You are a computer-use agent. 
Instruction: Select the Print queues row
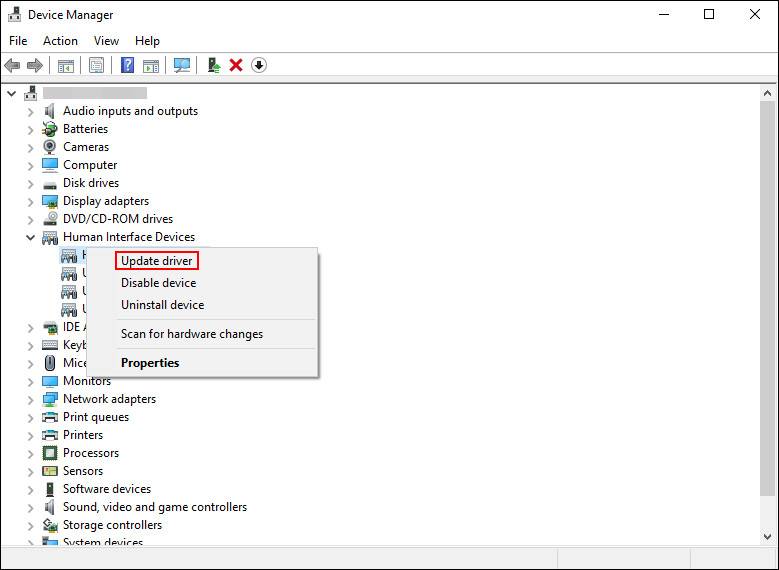coord(96,417)
